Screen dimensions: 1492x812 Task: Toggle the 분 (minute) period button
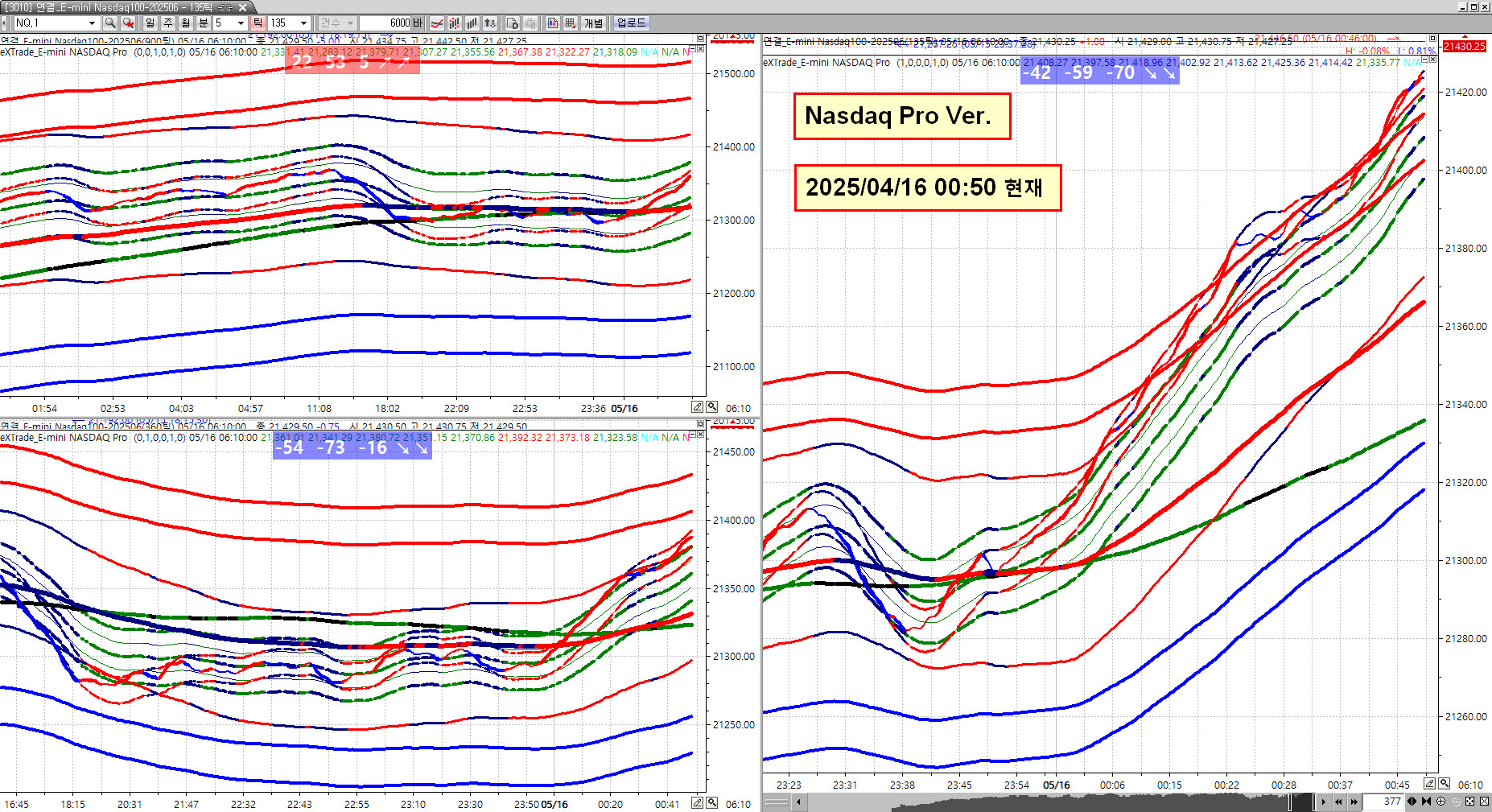pos(203,23)
